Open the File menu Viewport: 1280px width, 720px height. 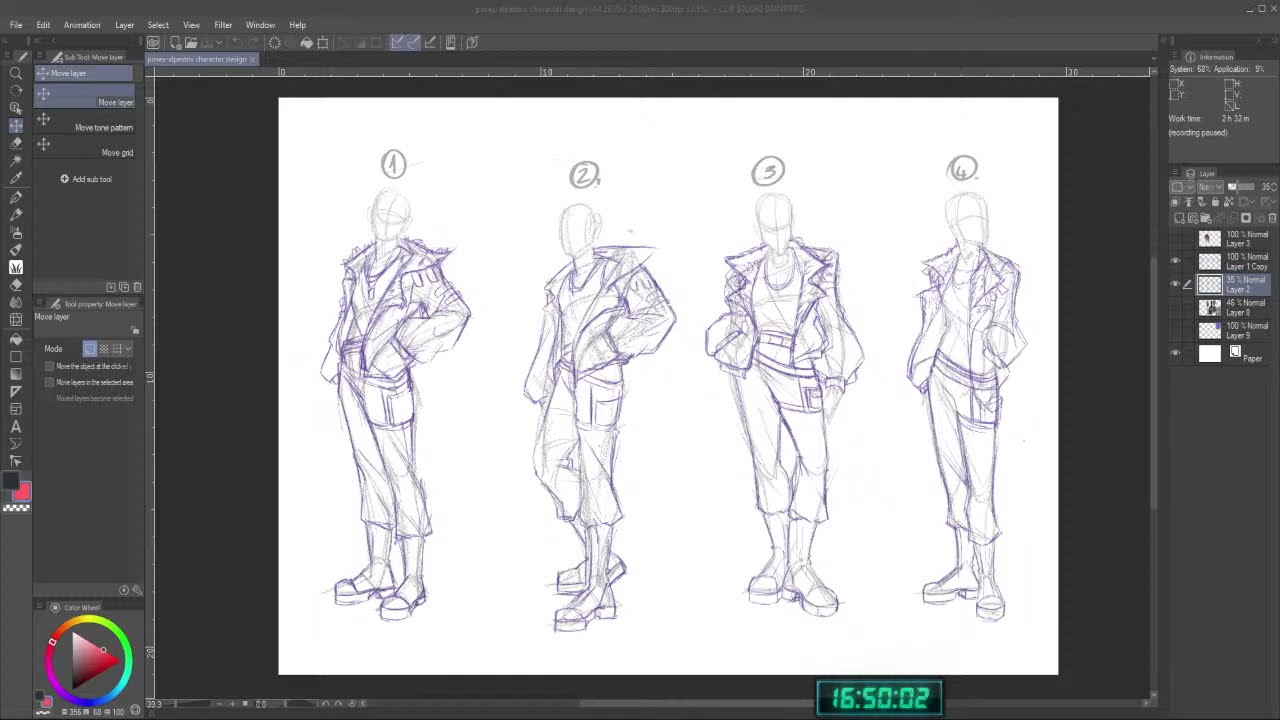pyautogui.click(x=16, y=25)
